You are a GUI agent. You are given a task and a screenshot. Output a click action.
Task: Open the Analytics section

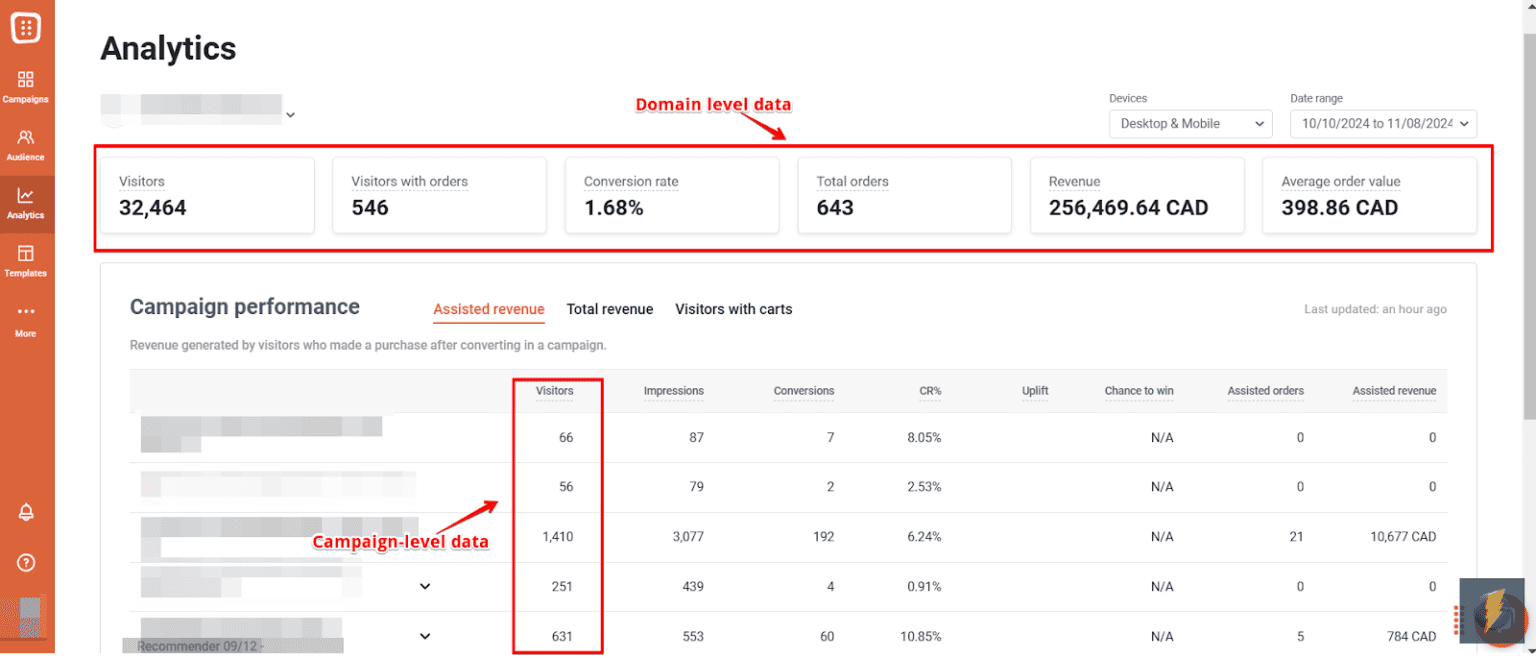25,203
